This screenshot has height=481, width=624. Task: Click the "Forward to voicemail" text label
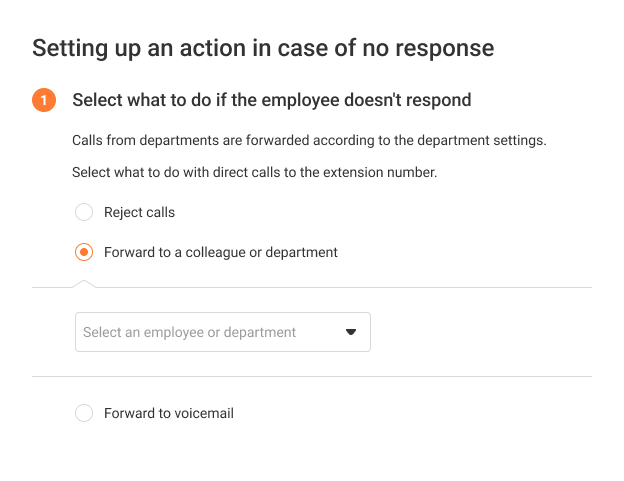[169, 413]
